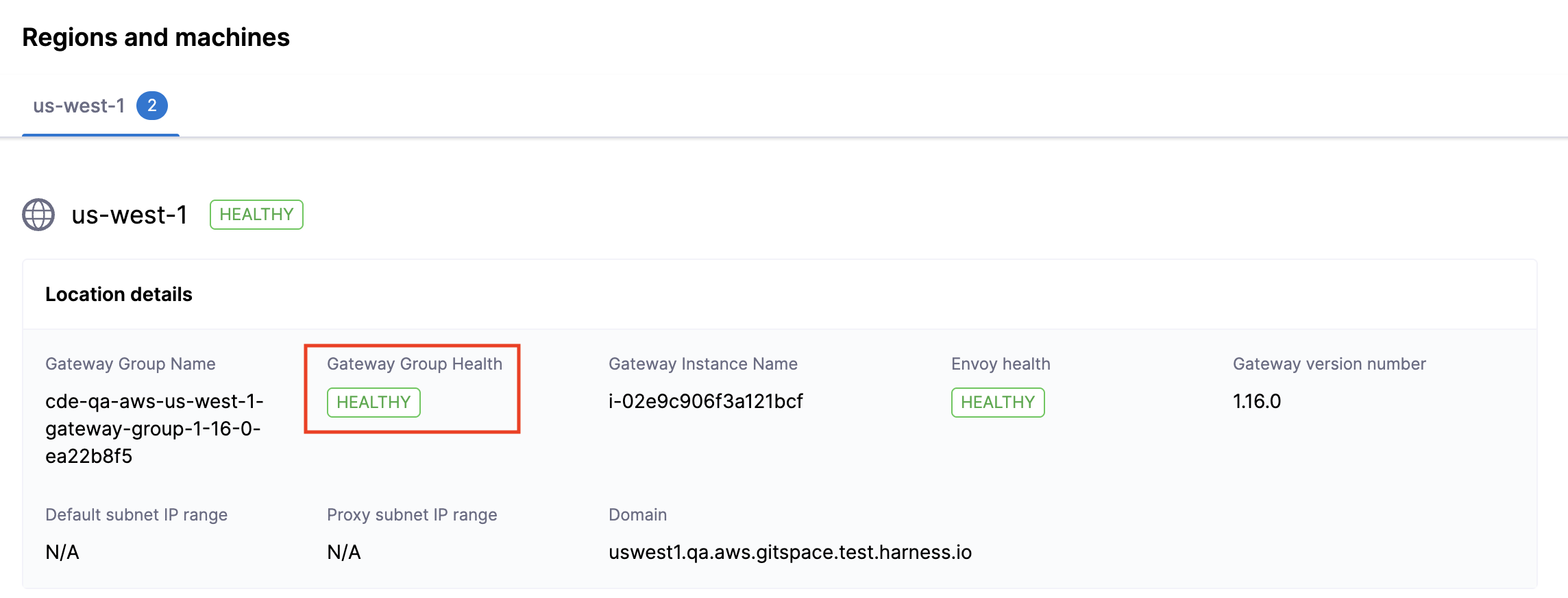Click the HEALTHY badge under Gateway Group Health
Image resolution: width=1568 pixels, height=598 pixels.
pos(373,403)
